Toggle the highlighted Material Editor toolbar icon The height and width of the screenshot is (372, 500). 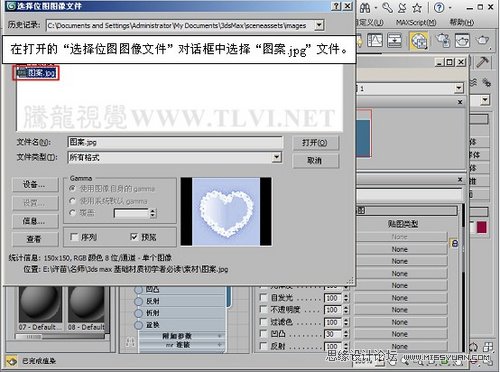point(419,41)
